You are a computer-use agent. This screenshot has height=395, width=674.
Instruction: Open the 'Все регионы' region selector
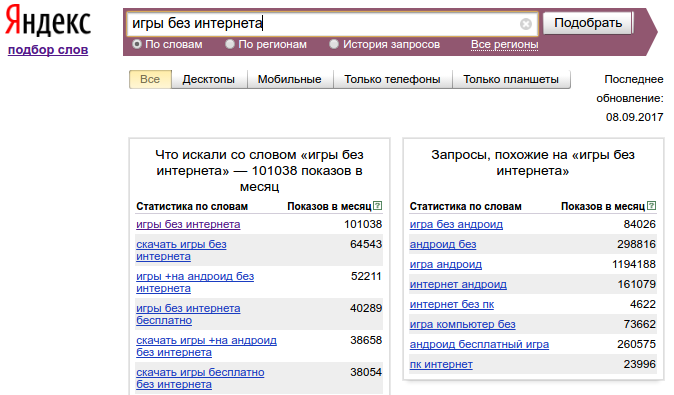504,44
